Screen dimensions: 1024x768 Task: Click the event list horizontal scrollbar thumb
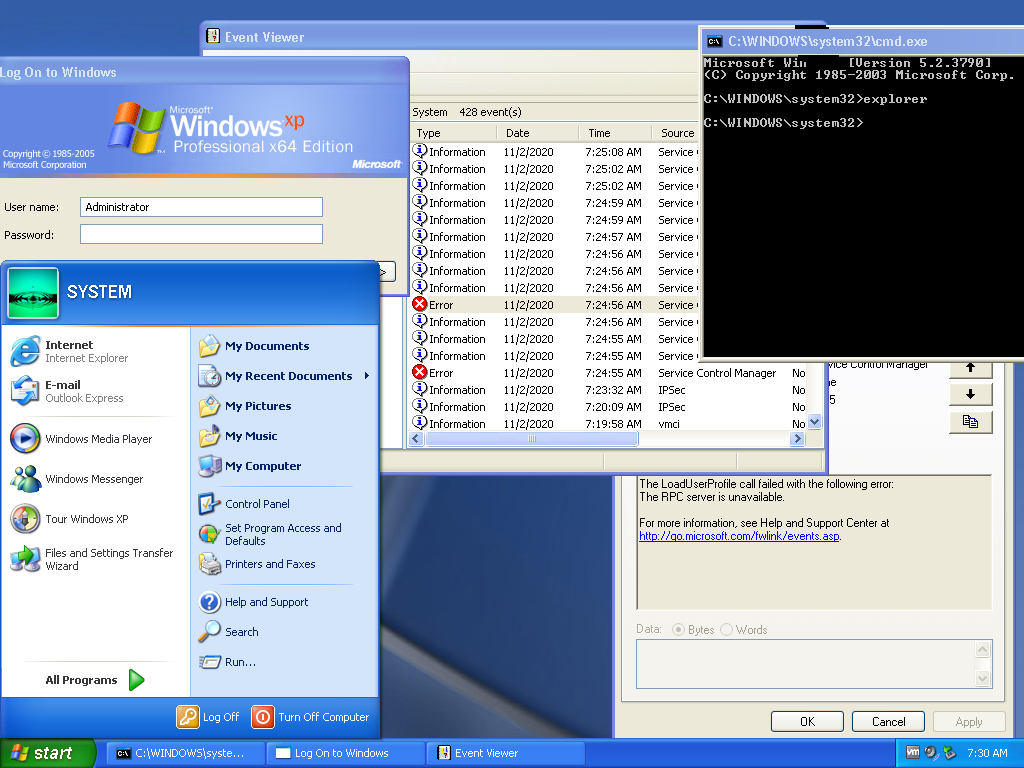(x=532, y=439)
